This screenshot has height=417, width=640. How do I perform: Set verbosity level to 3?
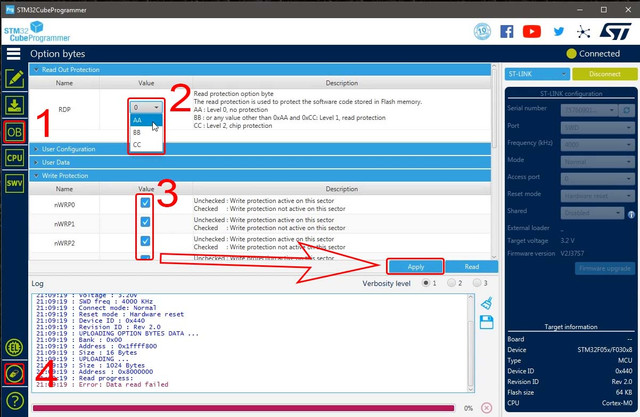[x=477, y=283]
